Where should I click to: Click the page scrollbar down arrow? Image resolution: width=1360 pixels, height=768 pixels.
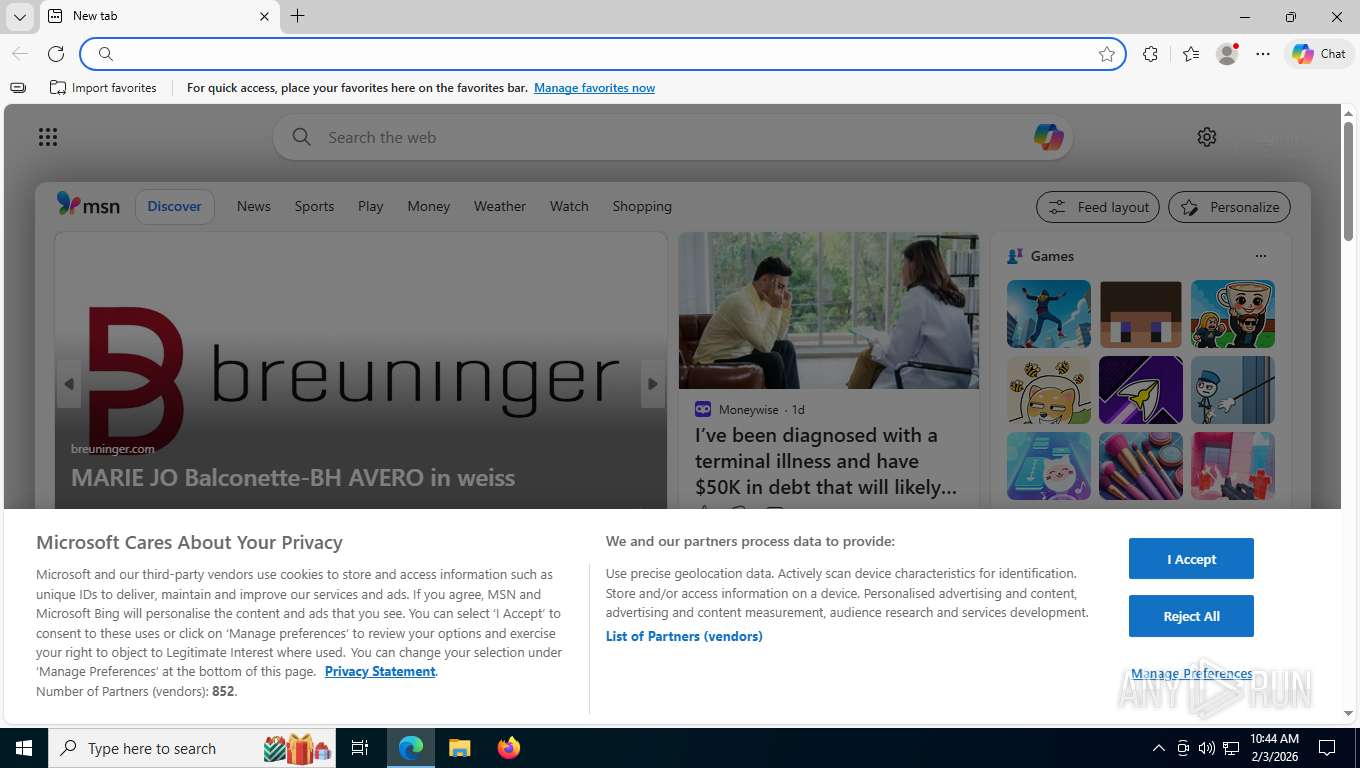click(x=1348, y=713)
